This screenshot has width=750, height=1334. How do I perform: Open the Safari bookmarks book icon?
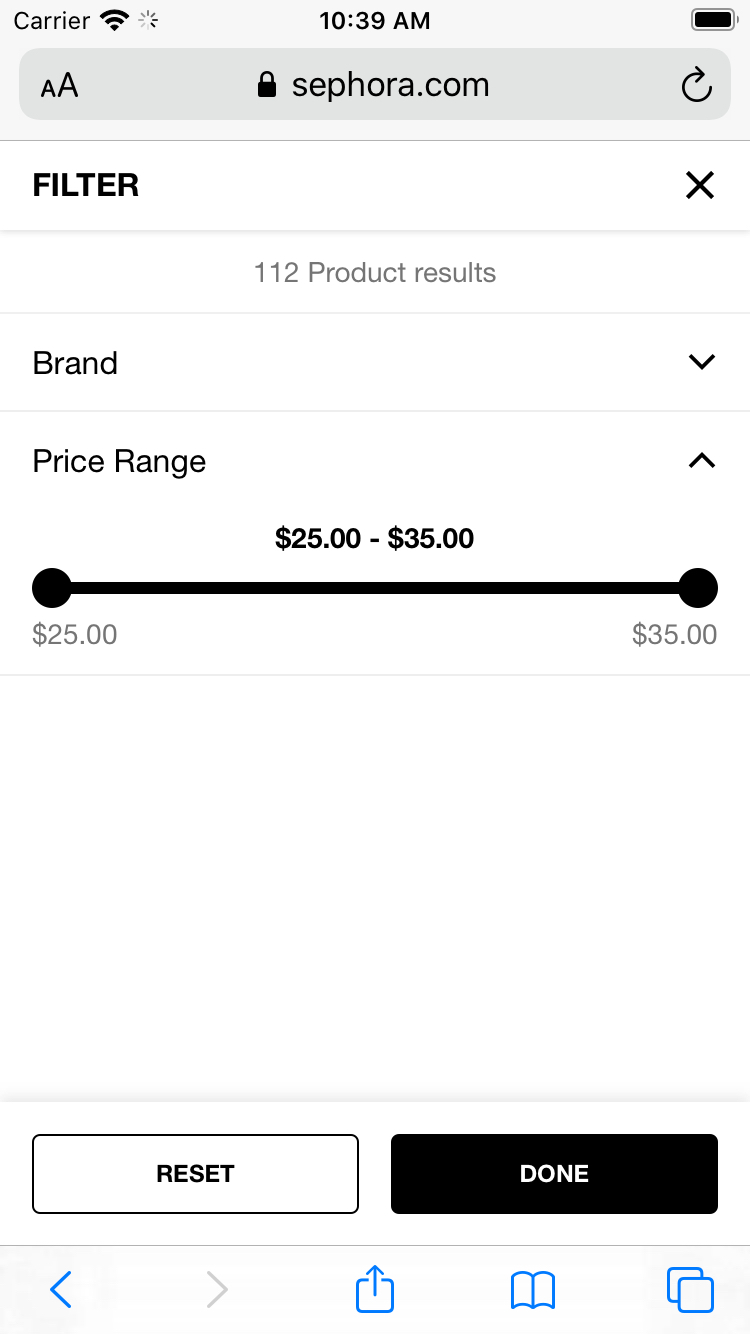532,1289
